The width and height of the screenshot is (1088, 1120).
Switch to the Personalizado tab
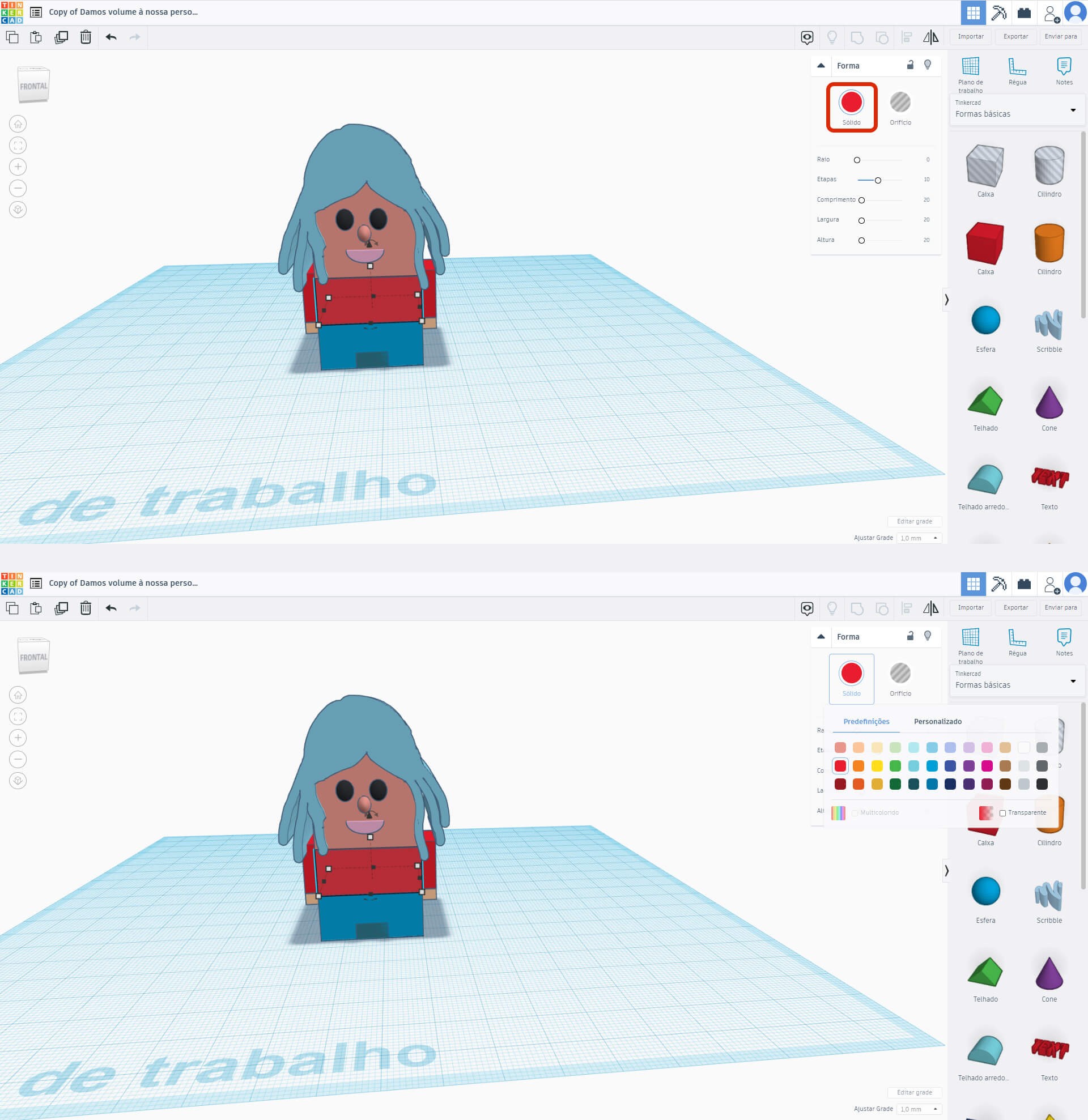click(x=938, y=722)
